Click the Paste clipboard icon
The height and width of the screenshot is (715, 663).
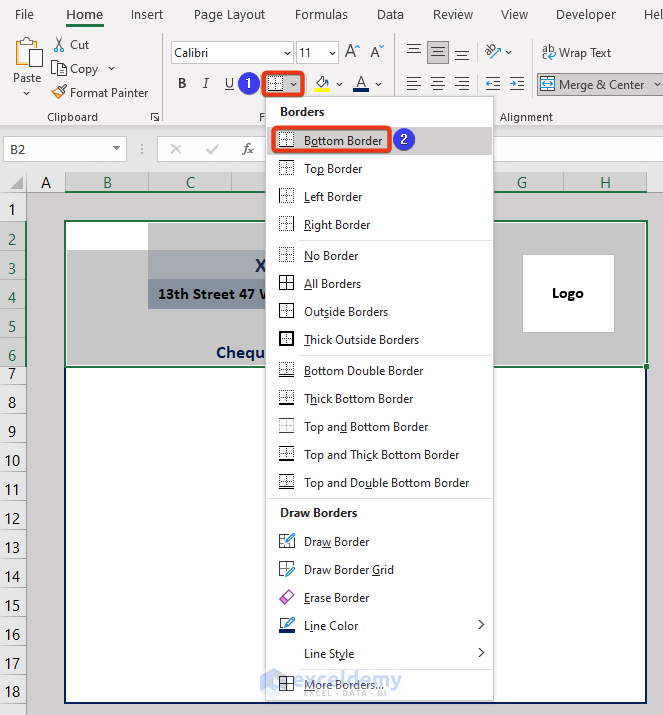(x=28, y=53)
